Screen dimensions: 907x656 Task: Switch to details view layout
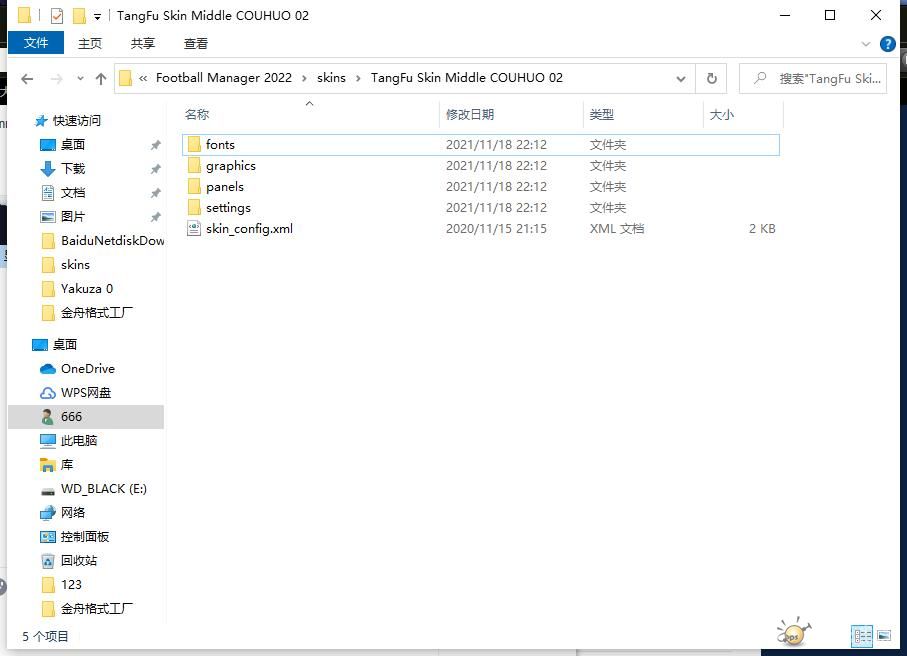(861, 635)
